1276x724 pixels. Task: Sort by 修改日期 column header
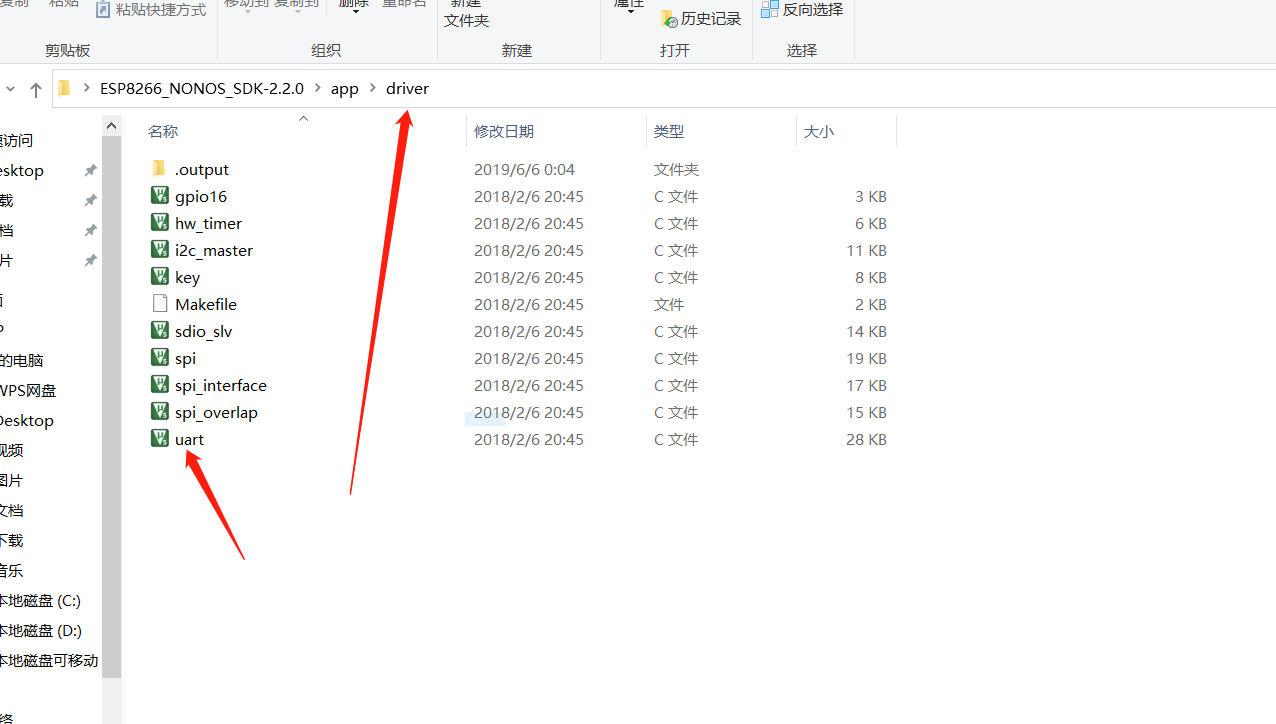pyautogui.click(x=504, y=131)
